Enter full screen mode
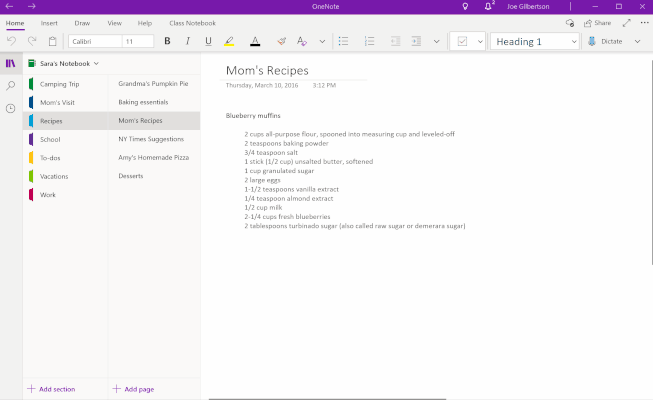 tap(627, 23)
